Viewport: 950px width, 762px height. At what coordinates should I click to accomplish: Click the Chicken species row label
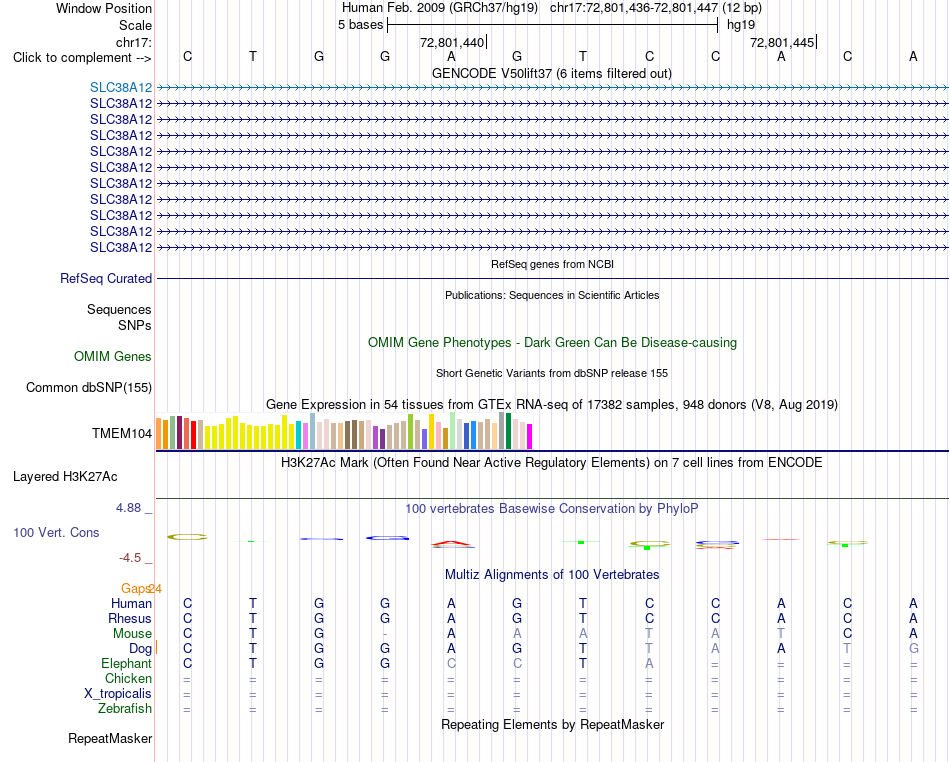coord(128,679)
